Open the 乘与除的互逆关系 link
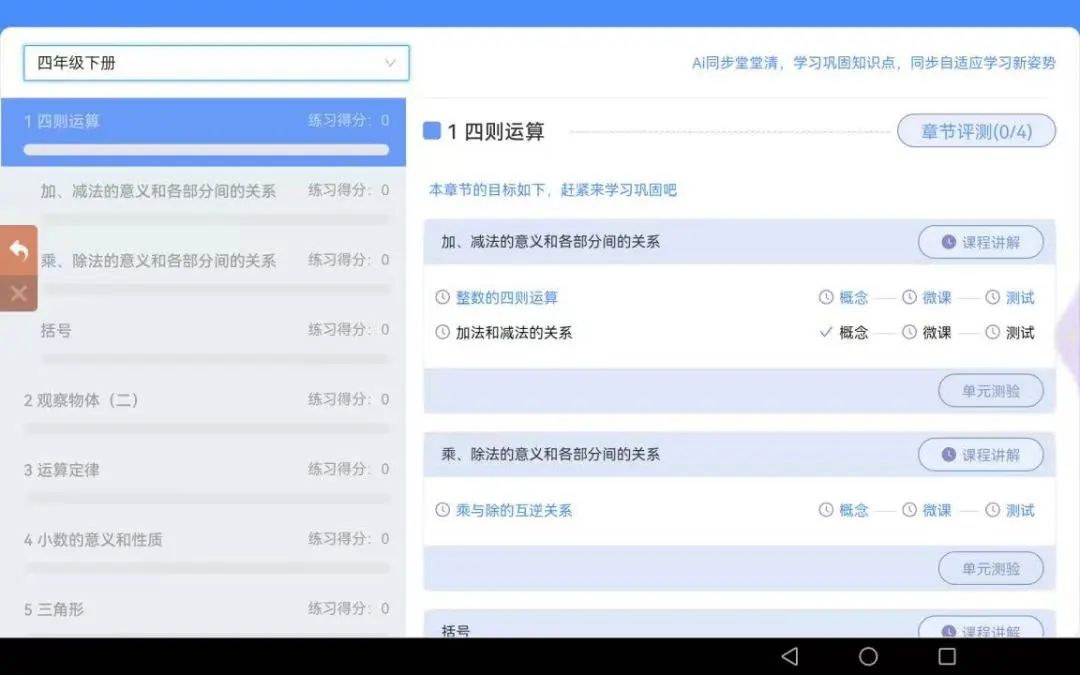Image resolution: width=1080 pixels, height=675 pixels. click(x=514, y=510)
